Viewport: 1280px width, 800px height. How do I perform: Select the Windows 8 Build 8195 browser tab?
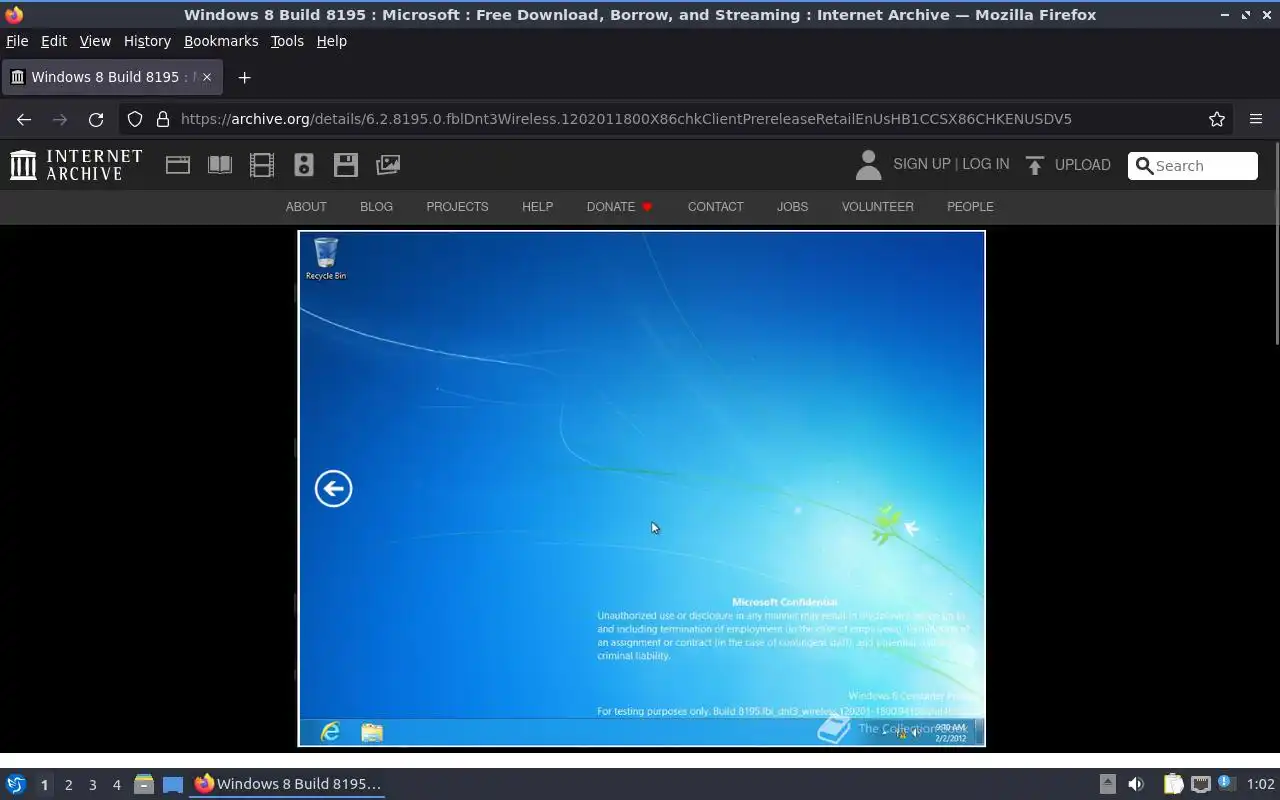pos(111,77)
